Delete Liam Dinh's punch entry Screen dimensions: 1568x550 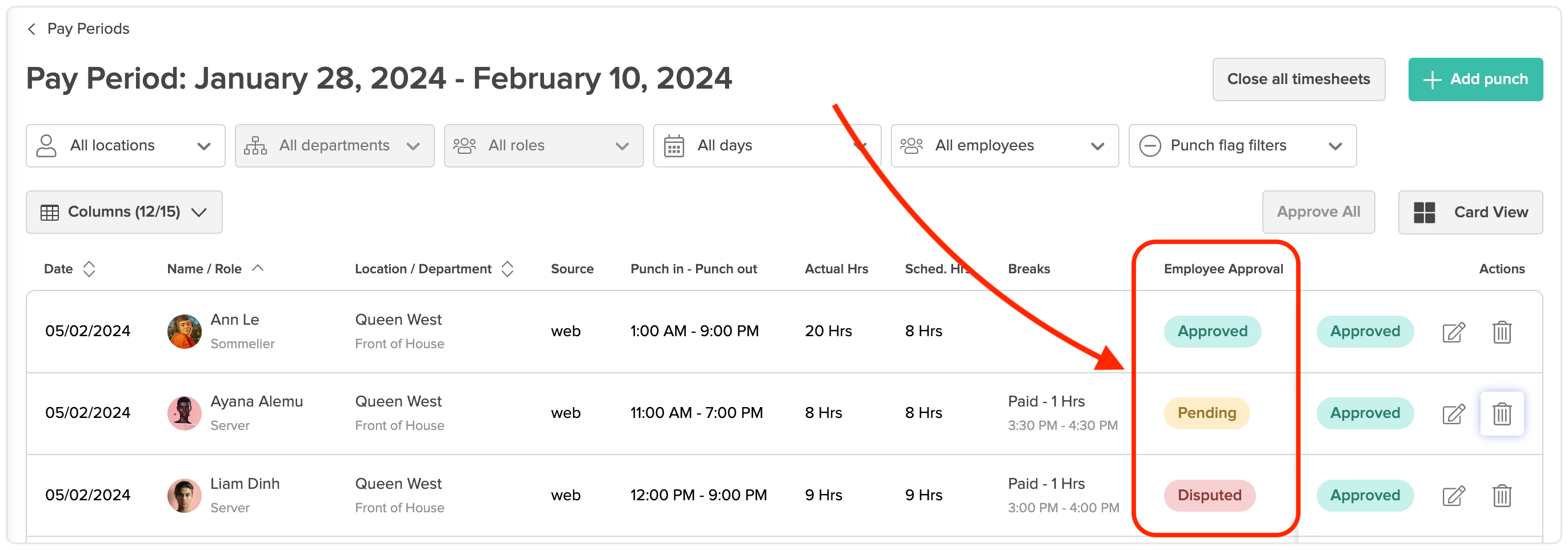[x=1501, y=496]
